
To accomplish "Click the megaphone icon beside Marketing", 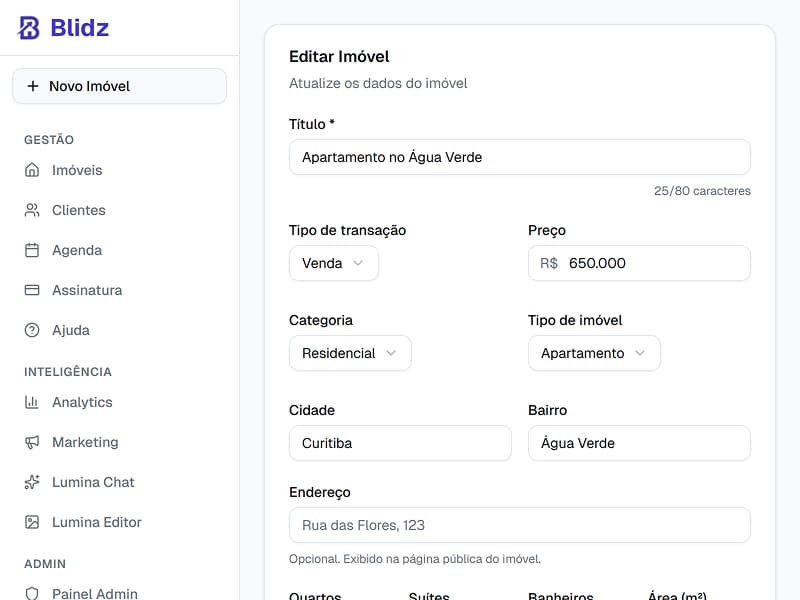I will (32, 442).
